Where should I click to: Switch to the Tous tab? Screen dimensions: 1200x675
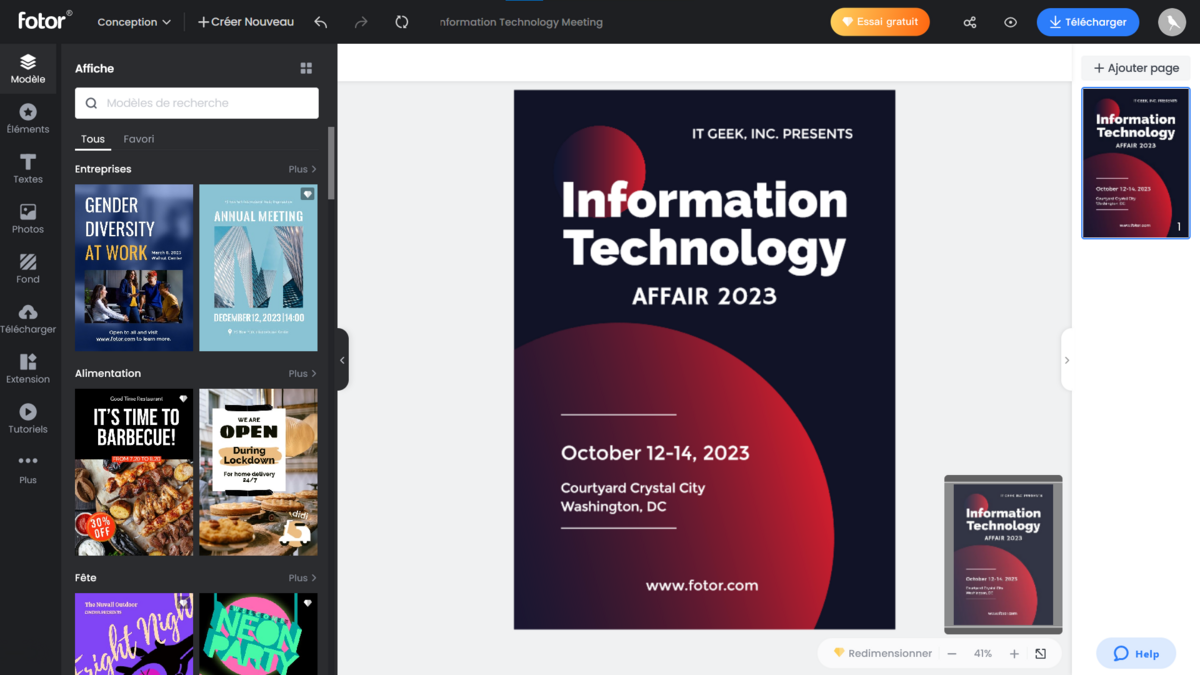[x=93, y=139]
